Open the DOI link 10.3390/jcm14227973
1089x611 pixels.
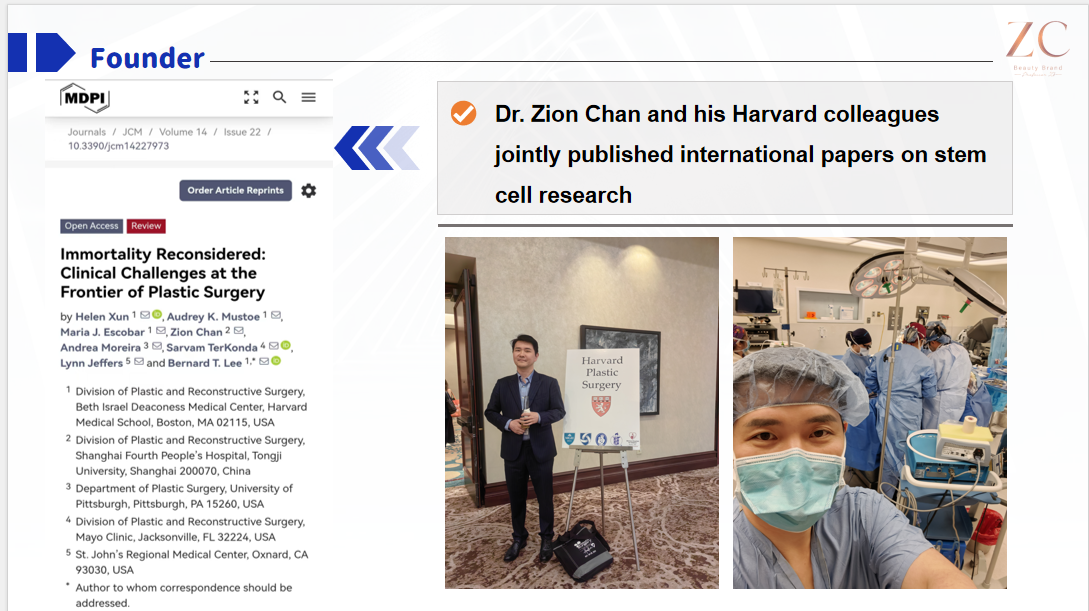(x=118, y=146)
